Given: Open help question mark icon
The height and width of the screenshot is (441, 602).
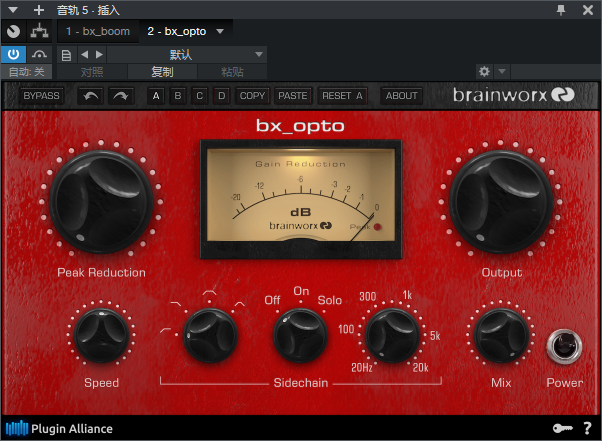Looking at the screenshot, I should click(x=588, y=429).
